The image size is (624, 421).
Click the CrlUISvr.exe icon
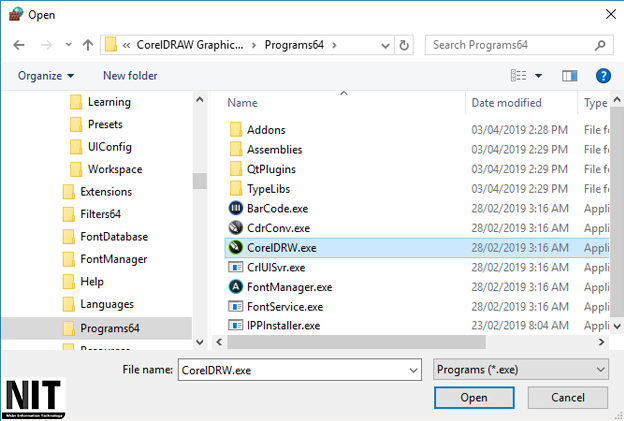236,267
